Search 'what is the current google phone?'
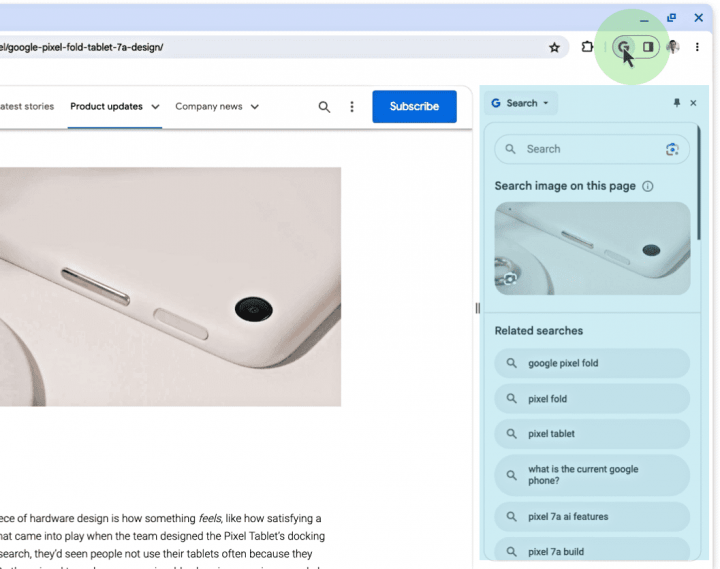The image size is (720, 569). coord(592,475)
